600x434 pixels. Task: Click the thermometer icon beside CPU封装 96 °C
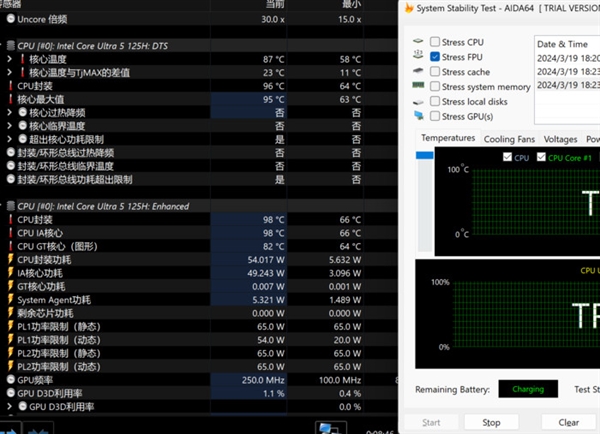(10, 86)
